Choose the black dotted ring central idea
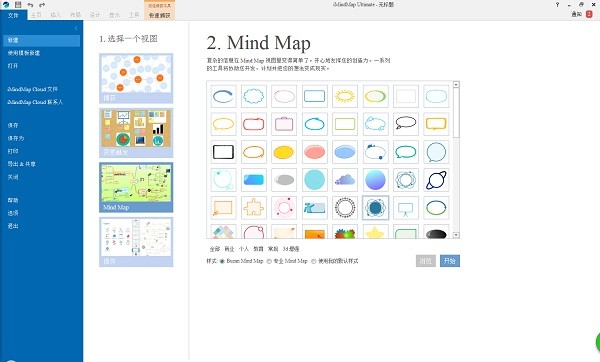Viewport: 600px width, 362px height. (345, 208)
